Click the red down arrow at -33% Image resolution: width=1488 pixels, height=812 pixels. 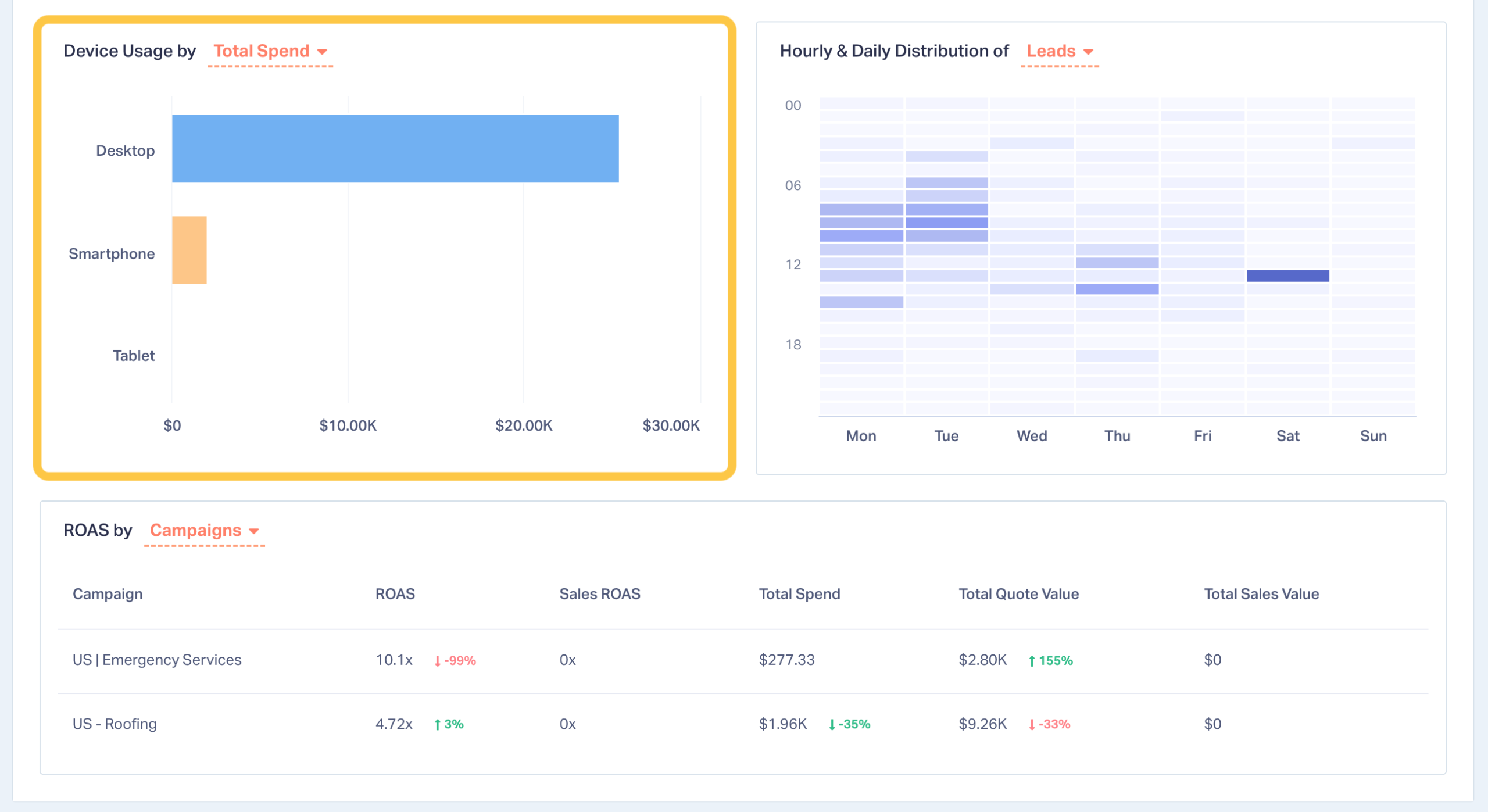tap(1032, 725)
